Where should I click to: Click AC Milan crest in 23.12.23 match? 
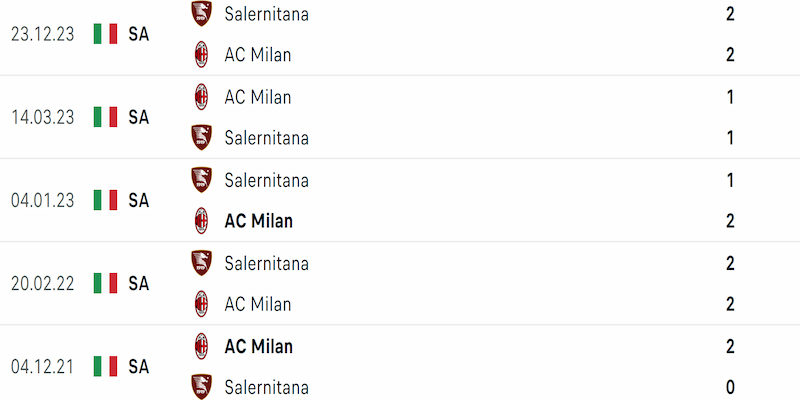point(202,55)
